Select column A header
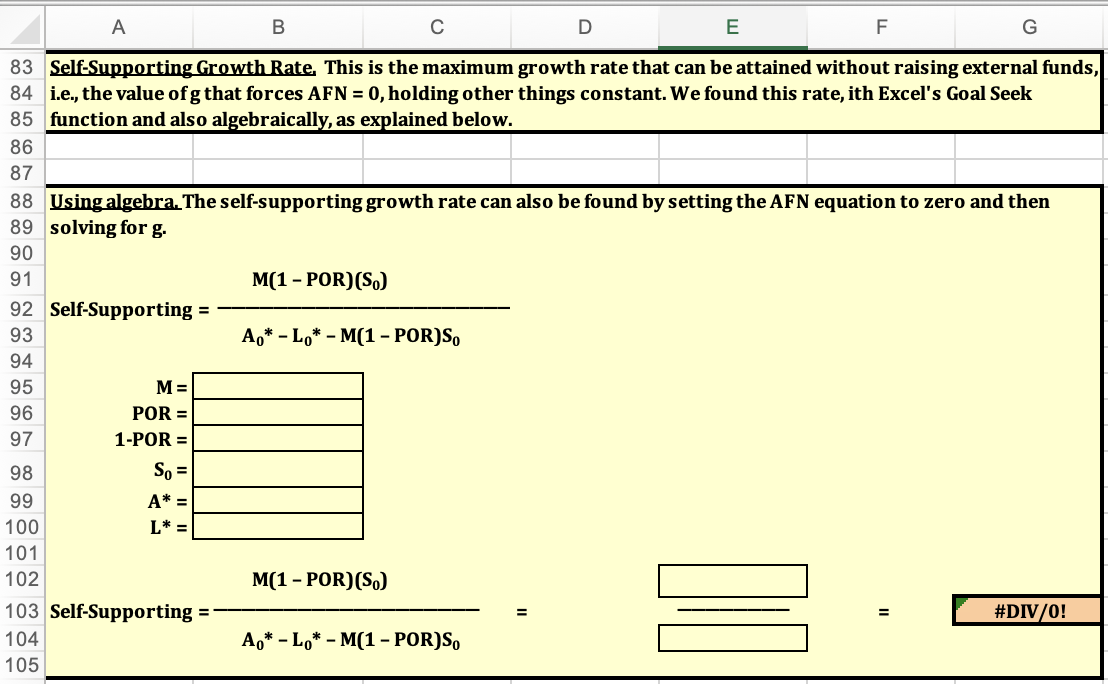1108x684 pixels. coord(119,28)
